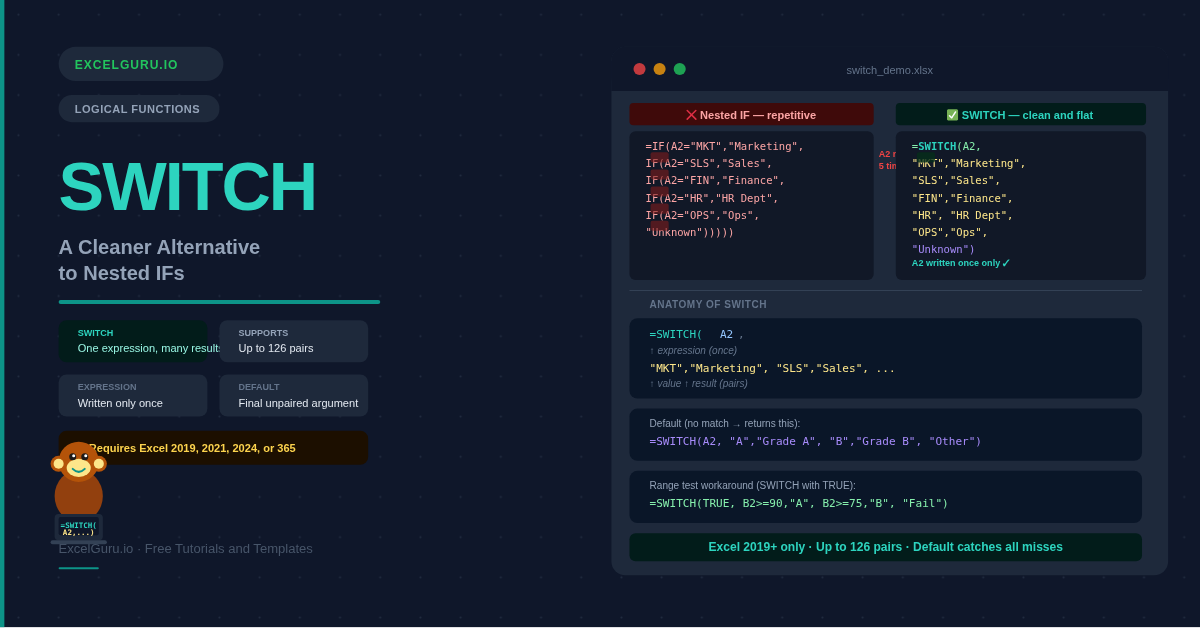This screenshot has height=628, width=1200.
Task: Click the mascot's laptop showing =SWITCH(
Action: 79,528
